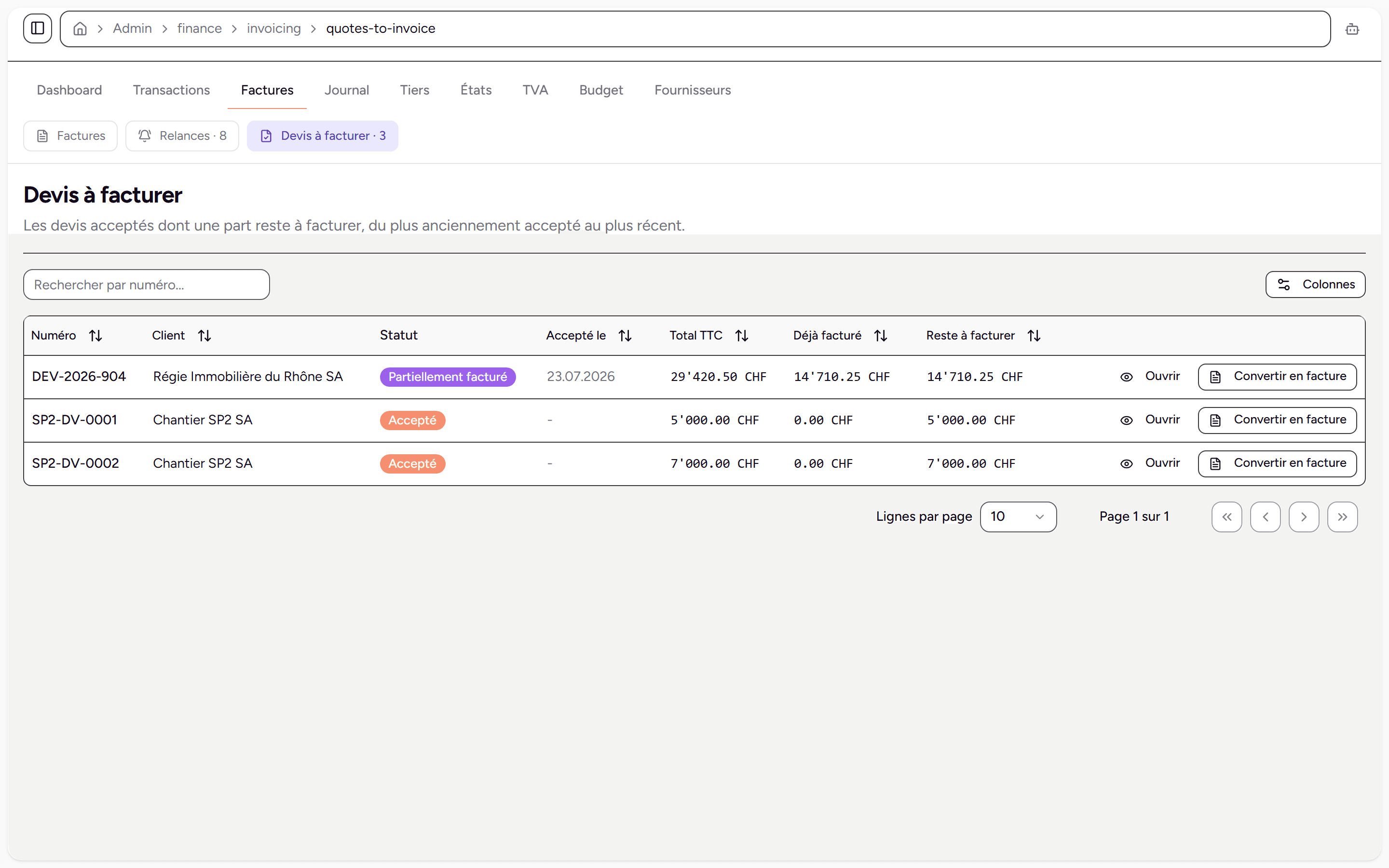The height and width of the screenshot is (868, 1389).
Task: Click the invoicing breadcrumb link
Action: pyautogui.click(x=274, y=29)
